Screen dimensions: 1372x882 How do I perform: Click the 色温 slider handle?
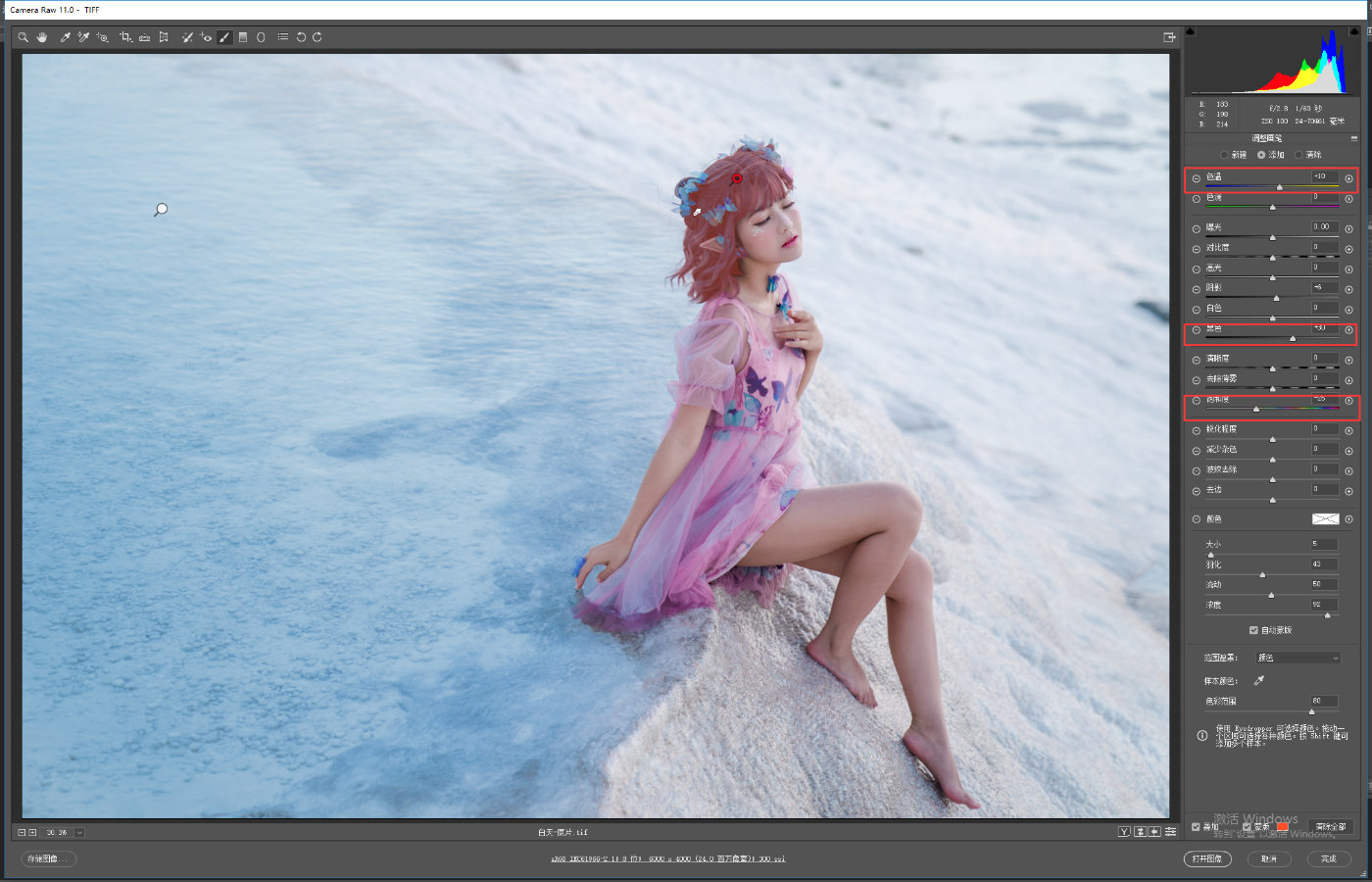coord(1279,186)
